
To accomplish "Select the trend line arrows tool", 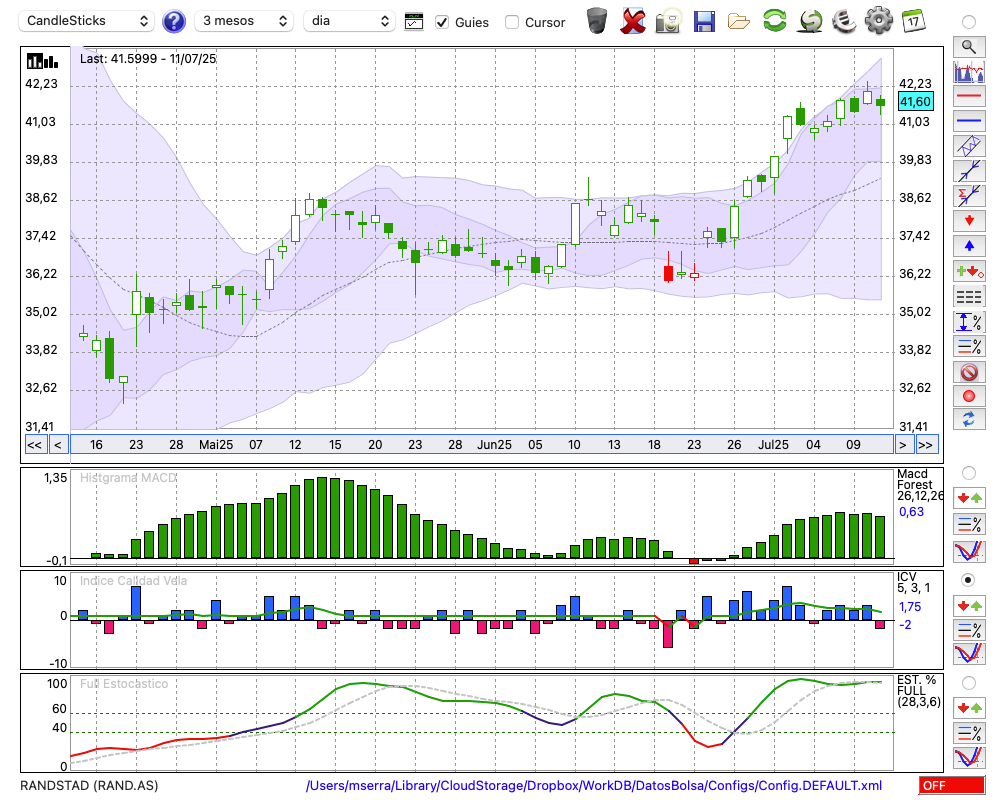I will [x=969, y=171].
